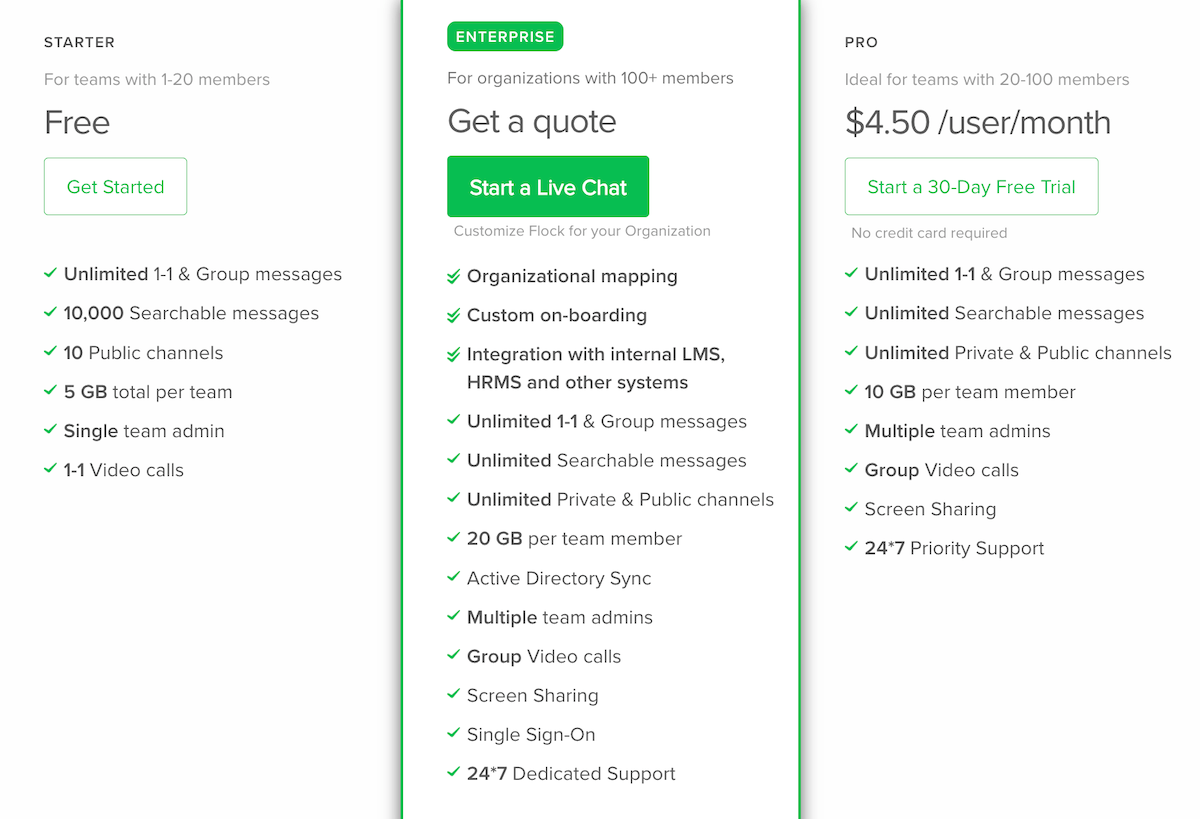1200x819 pixels.
Task: Click the checkmark beside 1-1 Video calls
Action: pos(50,469)
